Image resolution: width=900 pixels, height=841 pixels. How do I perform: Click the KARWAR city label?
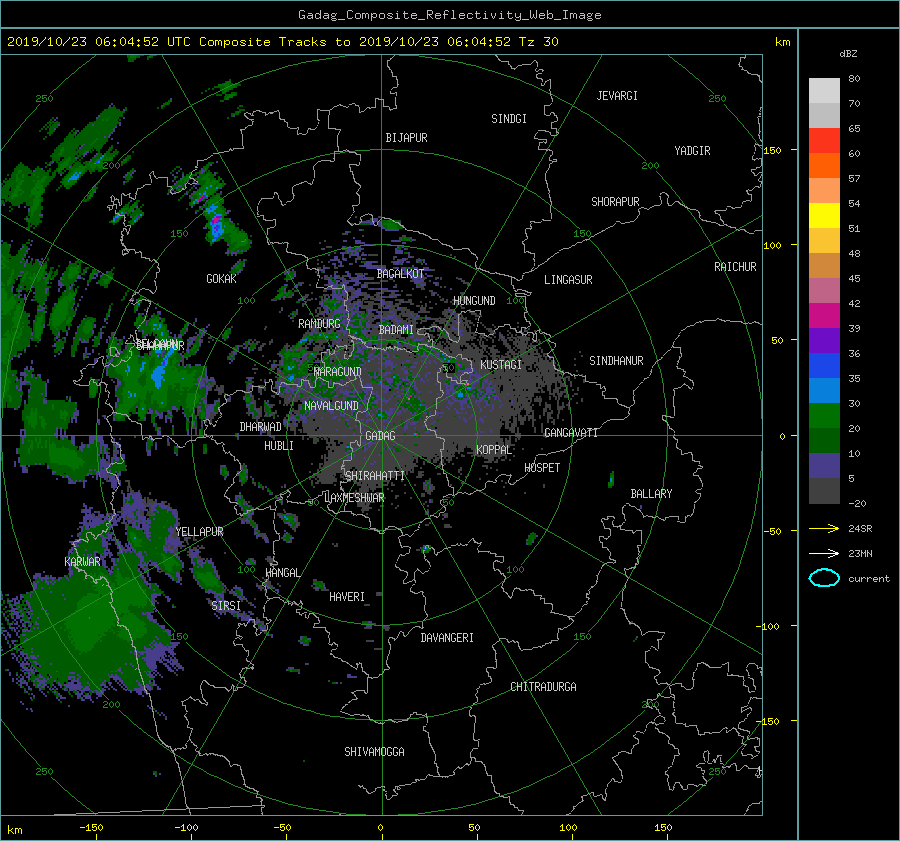tap(82, 562)
